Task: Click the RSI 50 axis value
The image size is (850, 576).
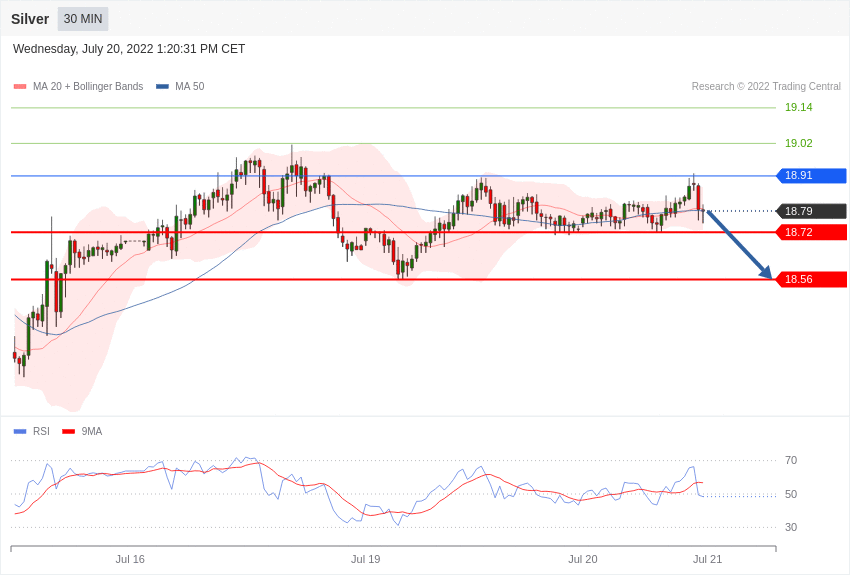Action: tap(791, 494)
